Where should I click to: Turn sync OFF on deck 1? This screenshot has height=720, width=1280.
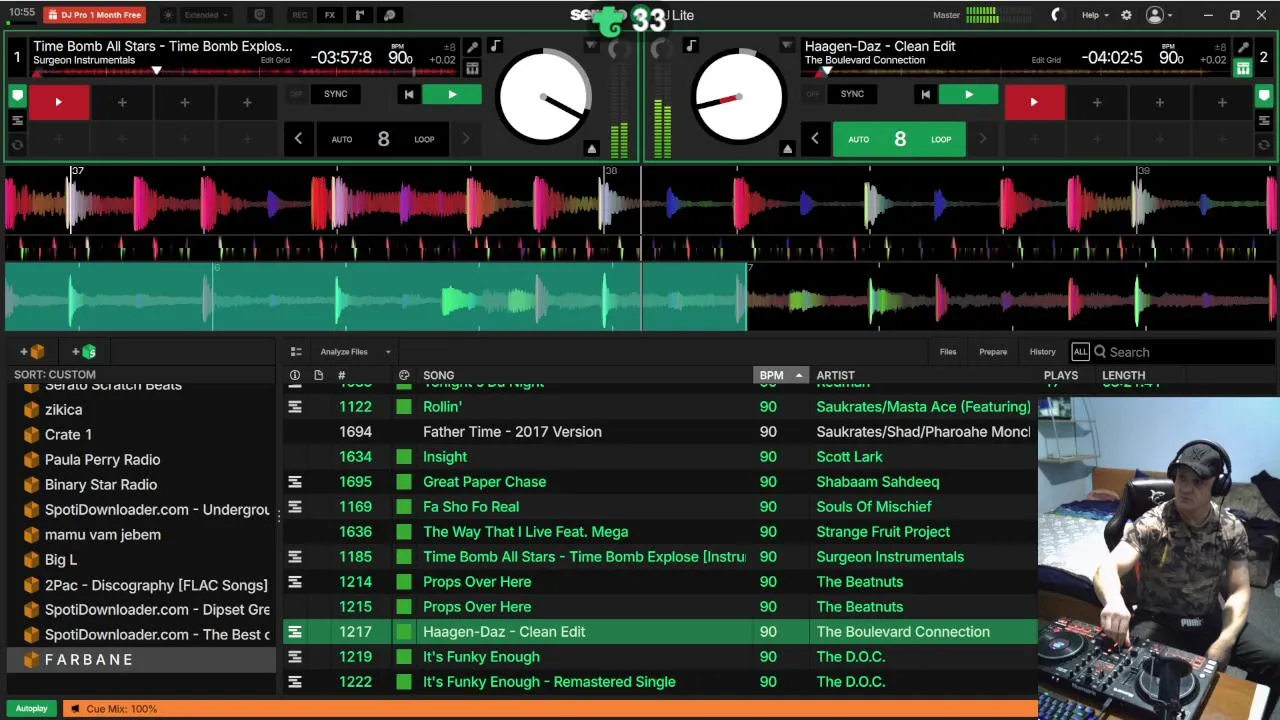point(296,94)
